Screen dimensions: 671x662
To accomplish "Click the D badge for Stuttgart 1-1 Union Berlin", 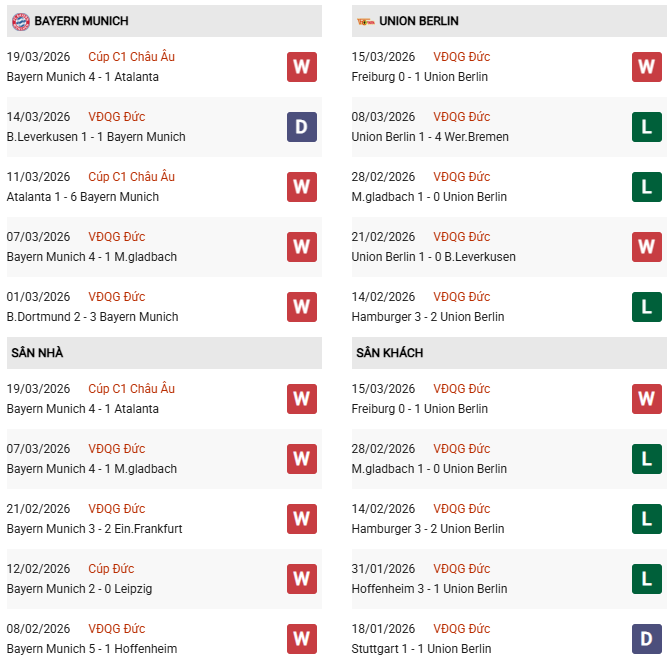I will coord(647,638).
